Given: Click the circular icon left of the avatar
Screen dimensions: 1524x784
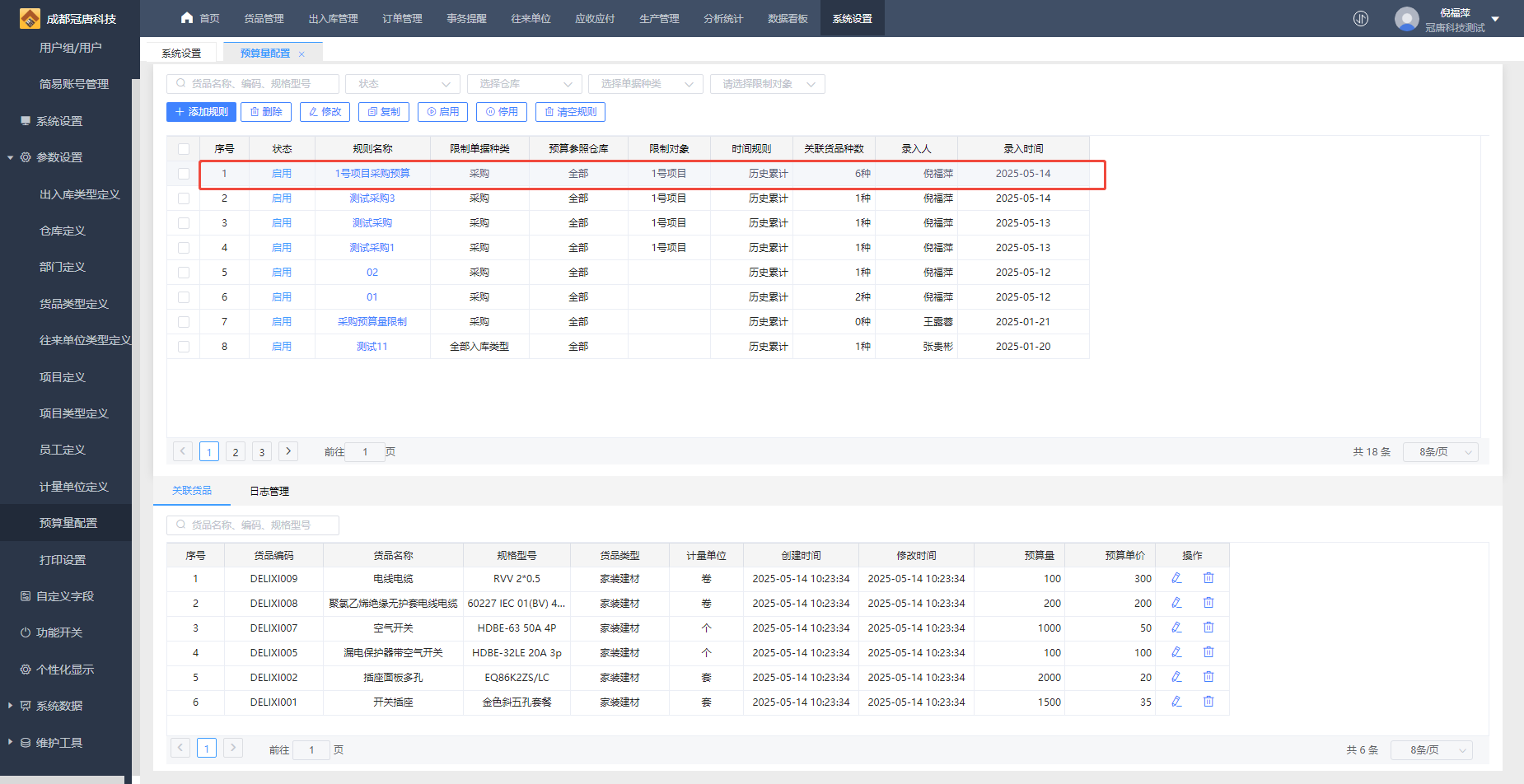Looking at the screenshot, I should coord(1361,18).
